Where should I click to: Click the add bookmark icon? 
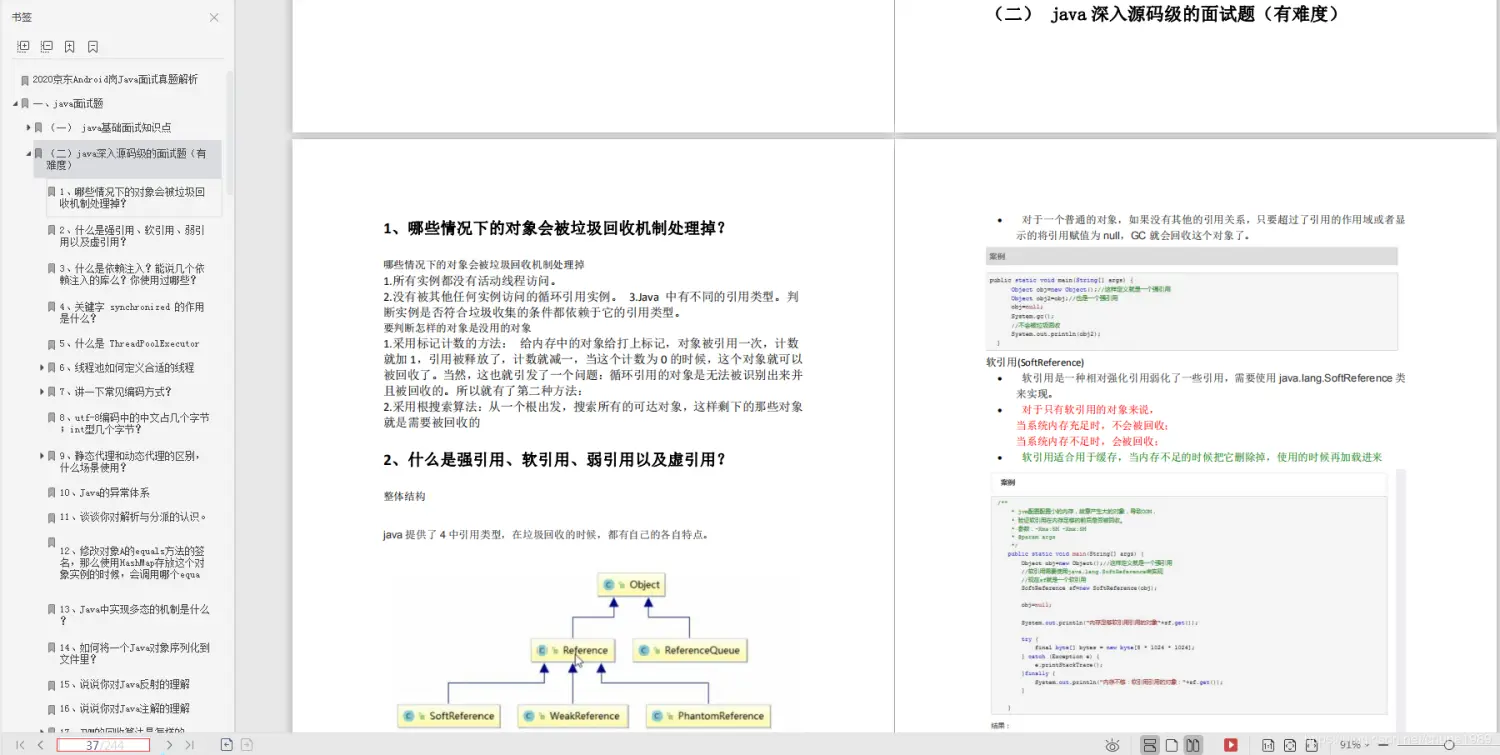(x=70, y=46)
